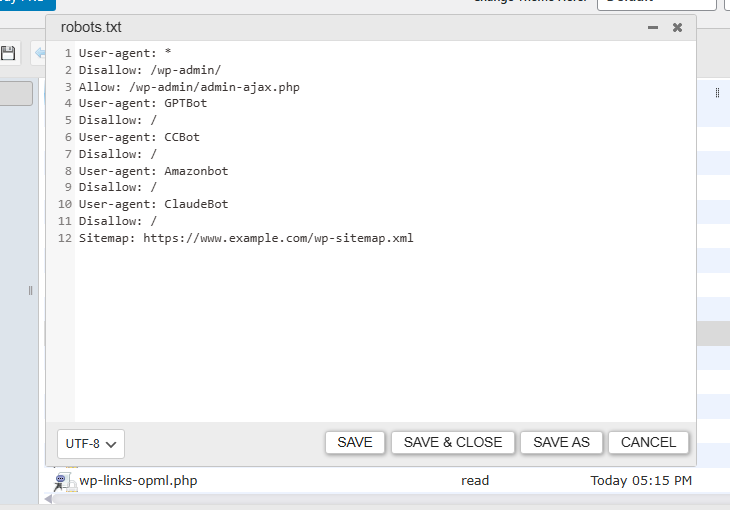This screenshot has width=730, height=510.
Task: Minimize the robots.txt editor dialog
Action: coord(653,27)
